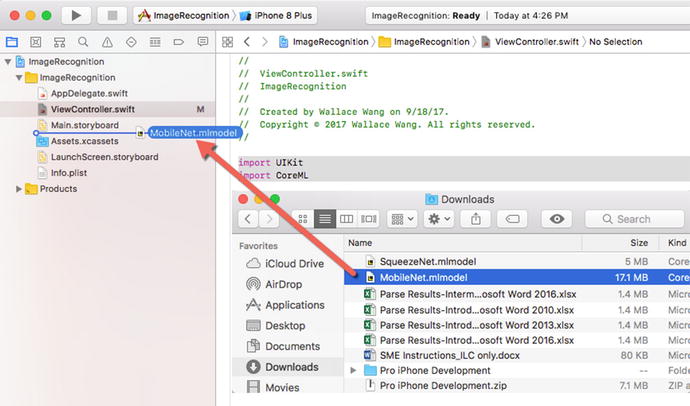The height and width of the screenshot is (406, 690).
Task: Show the Project navigator folder icon
Action: [12, 42]
